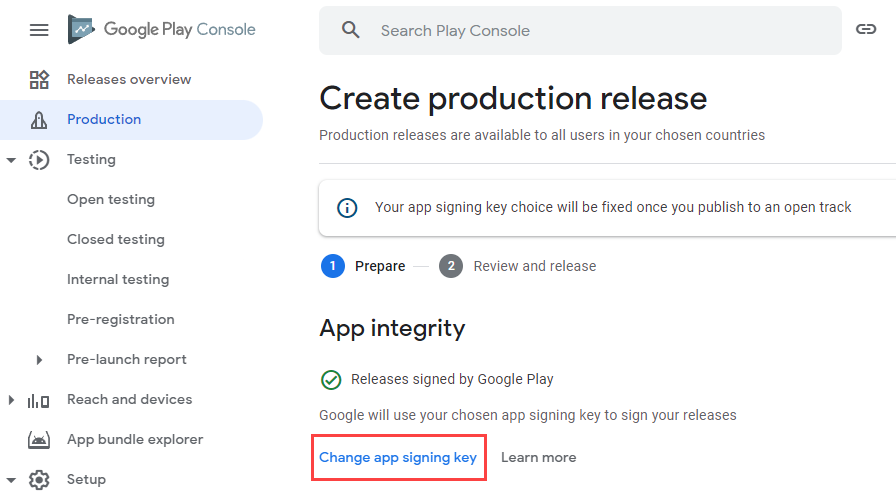
Task: Click the search magnifier icon
Action: (x=350, y=30)
